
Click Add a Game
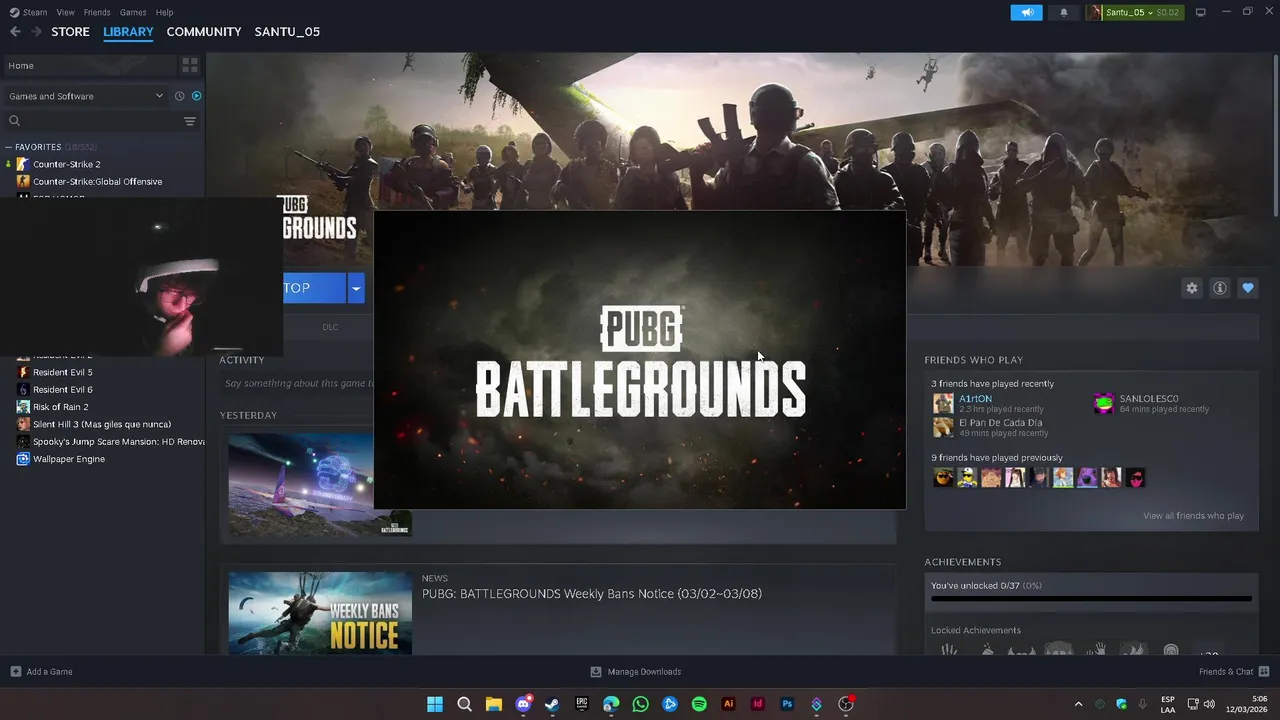click(41, 672)
